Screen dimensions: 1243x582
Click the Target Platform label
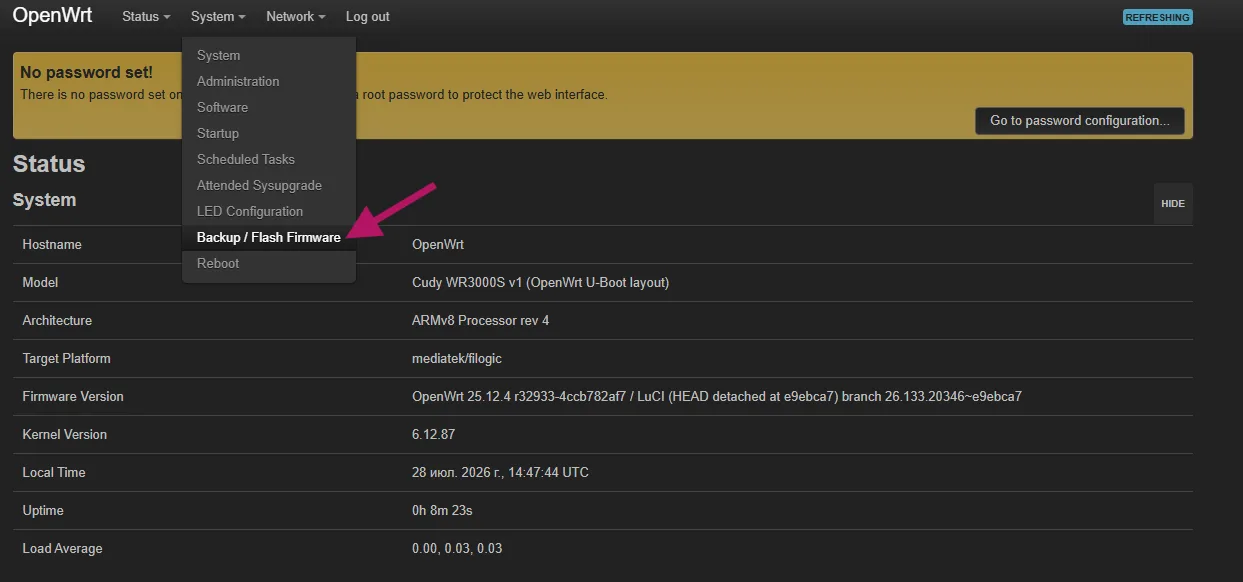click(67, 359)
